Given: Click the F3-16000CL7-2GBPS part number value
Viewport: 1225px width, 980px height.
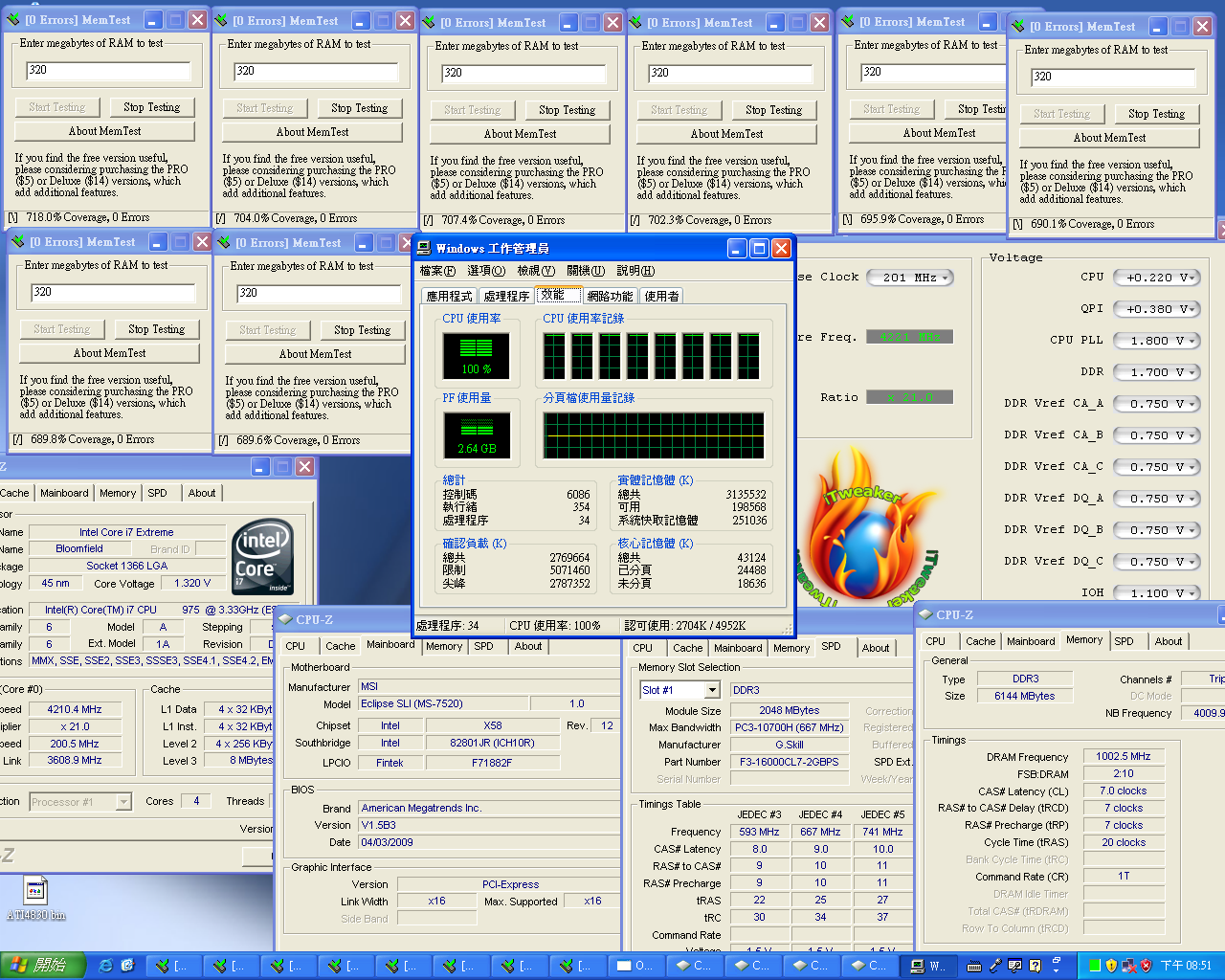Looking at the screenshot, I should tap(789, 762).
